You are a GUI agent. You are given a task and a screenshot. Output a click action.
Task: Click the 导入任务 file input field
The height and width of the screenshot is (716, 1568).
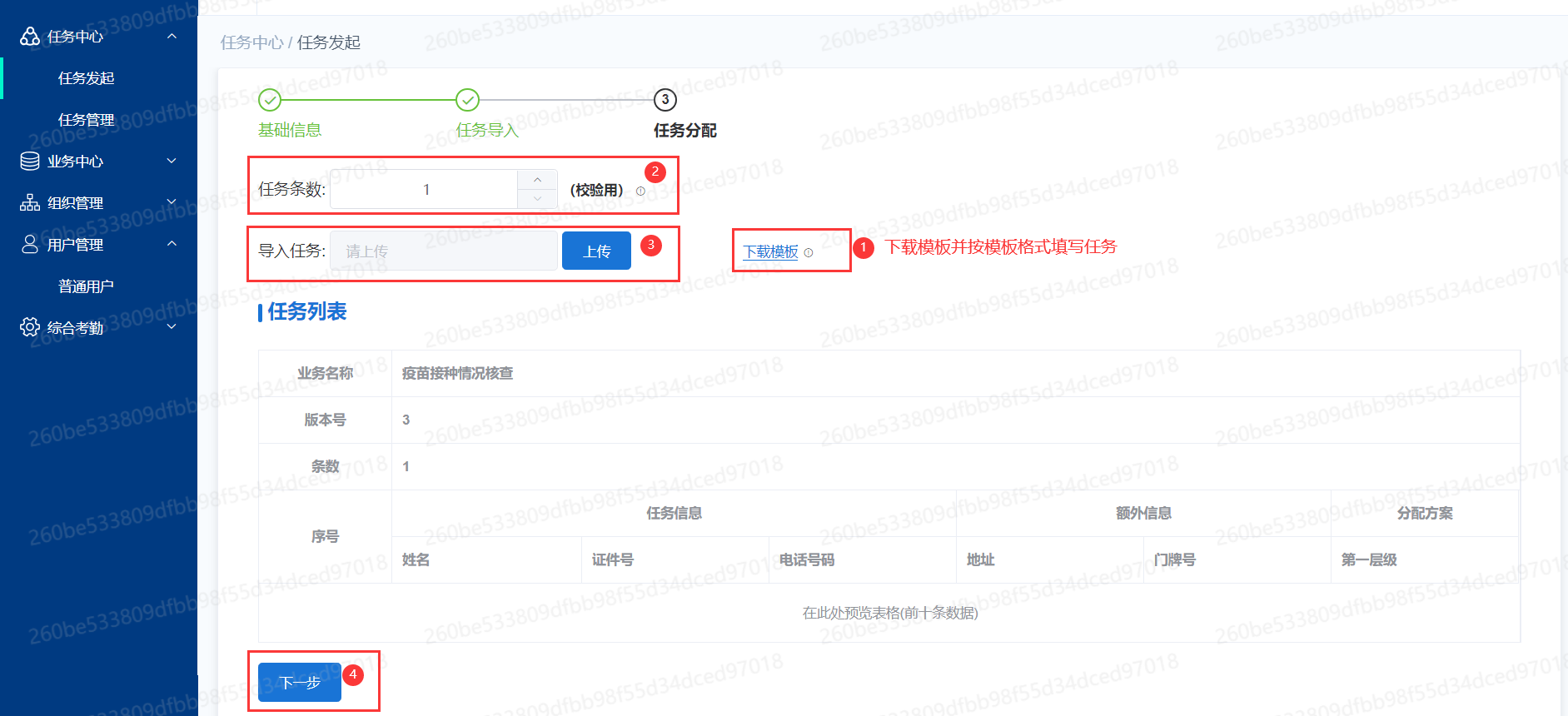pyautogui.click(x=444, y=251)
